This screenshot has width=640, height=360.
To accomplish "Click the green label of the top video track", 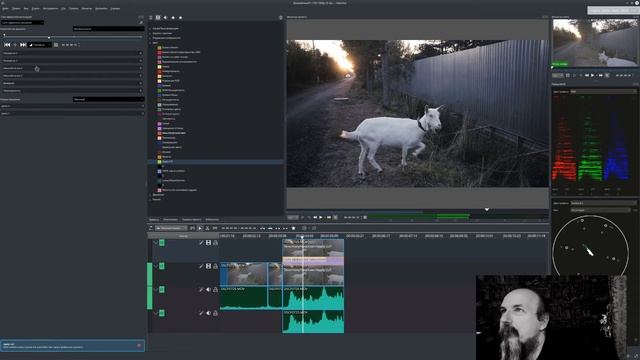I will point(162,242).
